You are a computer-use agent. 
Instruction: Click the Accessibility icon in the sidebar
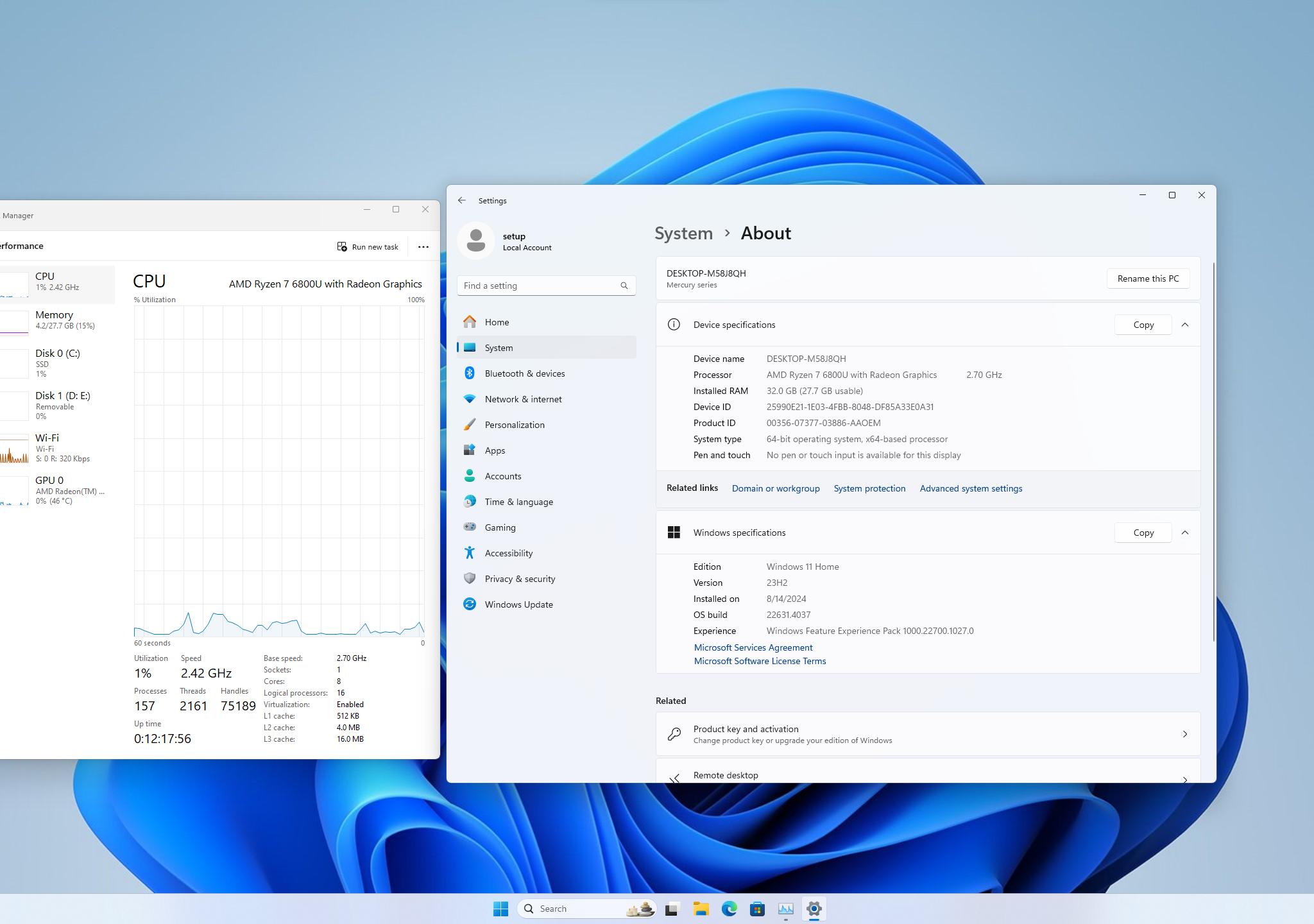(470, 553)
